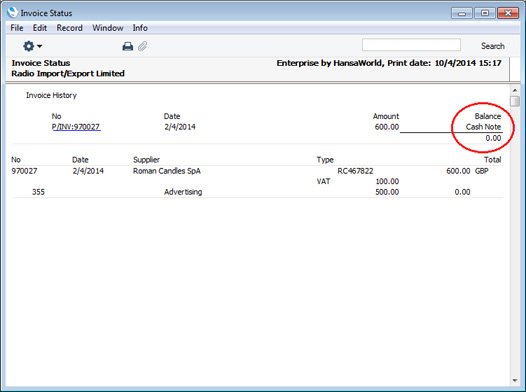Click the HansaWorld app icon in title bar
The image size is (526, 392).
click(x=12, y=12)
